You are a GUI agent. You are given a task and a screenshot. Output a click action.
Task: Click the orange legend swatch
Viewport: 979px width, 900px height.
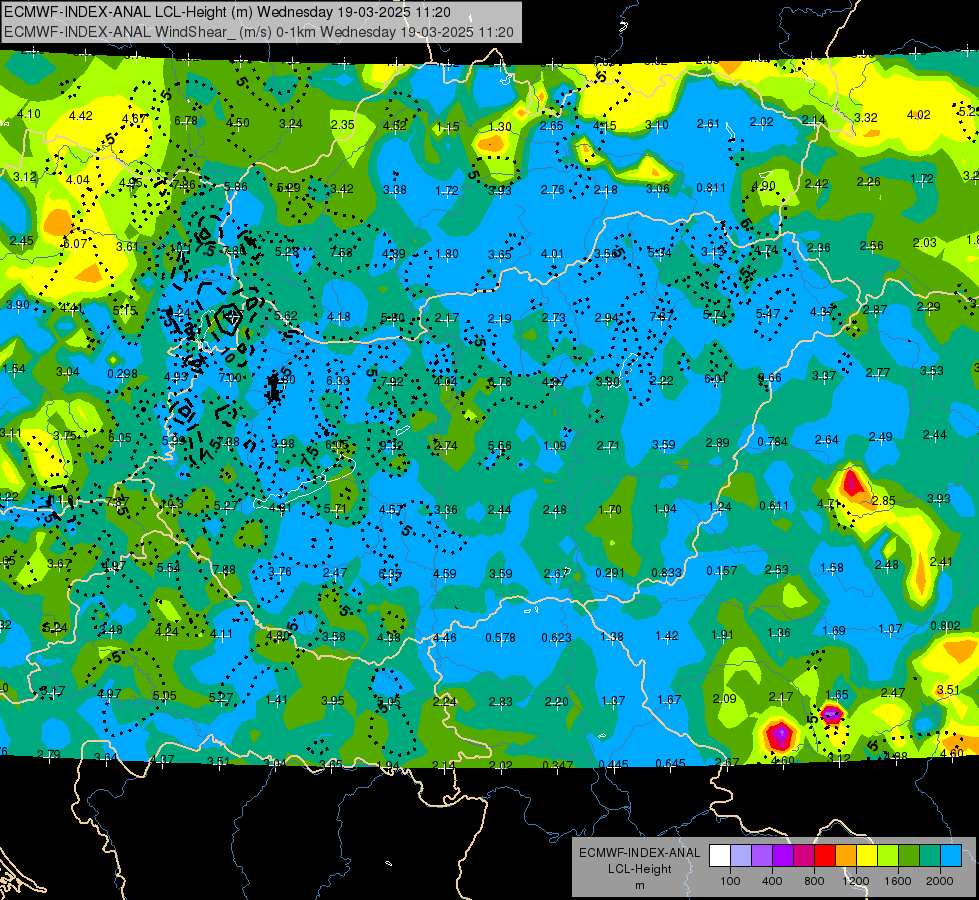(846, 855)
